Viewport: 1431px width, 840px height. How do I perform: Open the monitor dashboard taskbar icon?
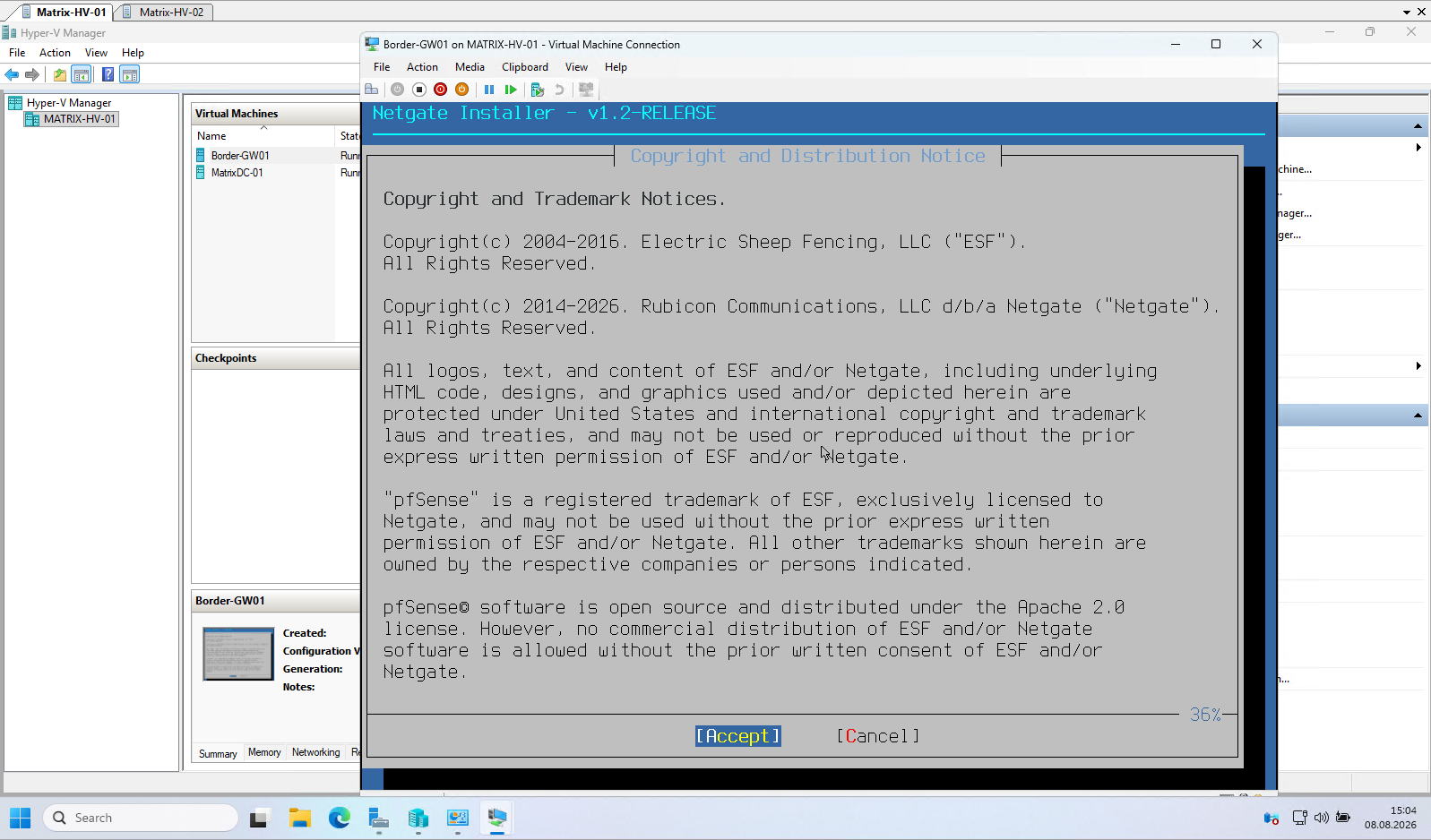(457, 818)
